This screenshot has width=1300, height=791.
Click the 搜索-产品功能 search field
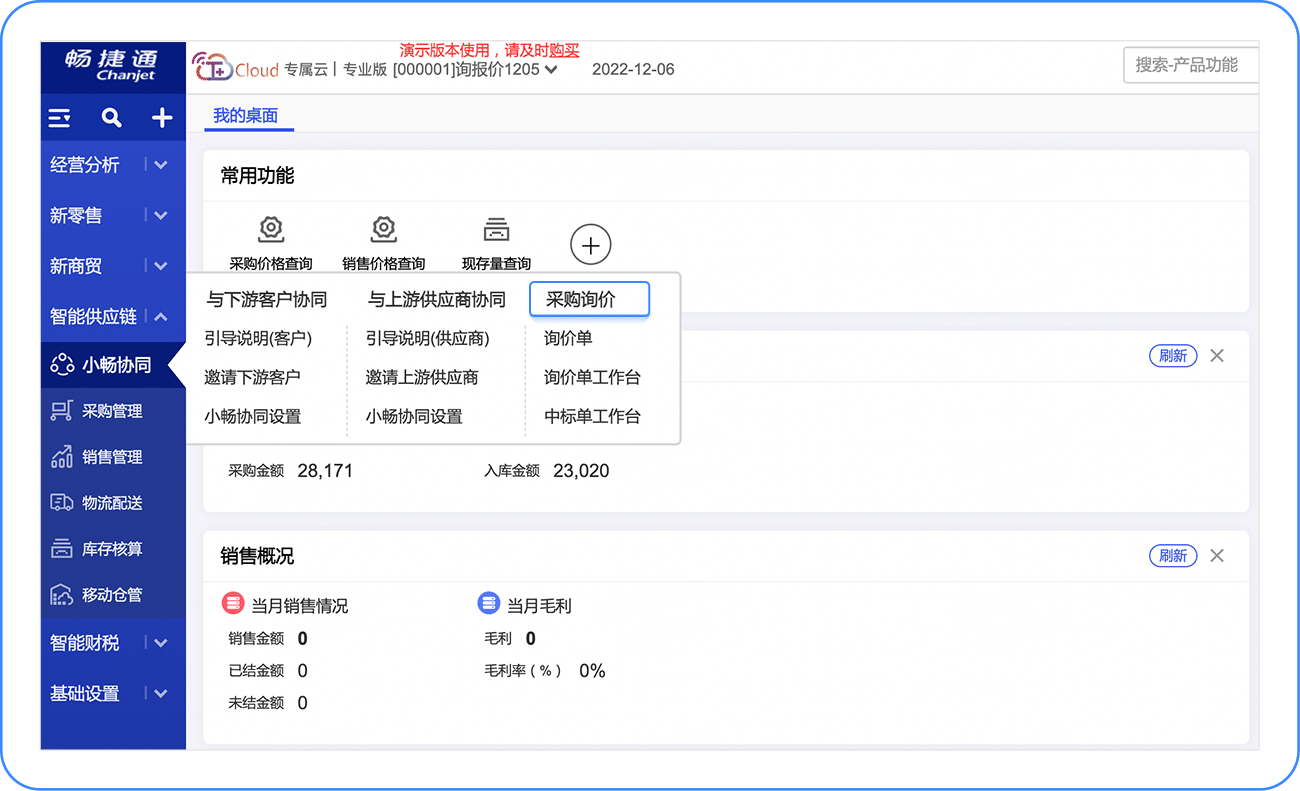pyautogui.click(x=1188, y=65)
